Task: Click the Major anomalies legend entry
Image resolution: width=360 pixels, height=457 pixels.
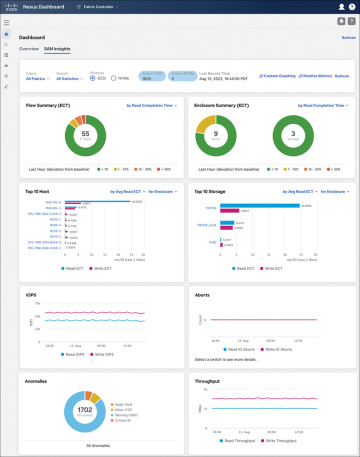Action: point(122,405)
